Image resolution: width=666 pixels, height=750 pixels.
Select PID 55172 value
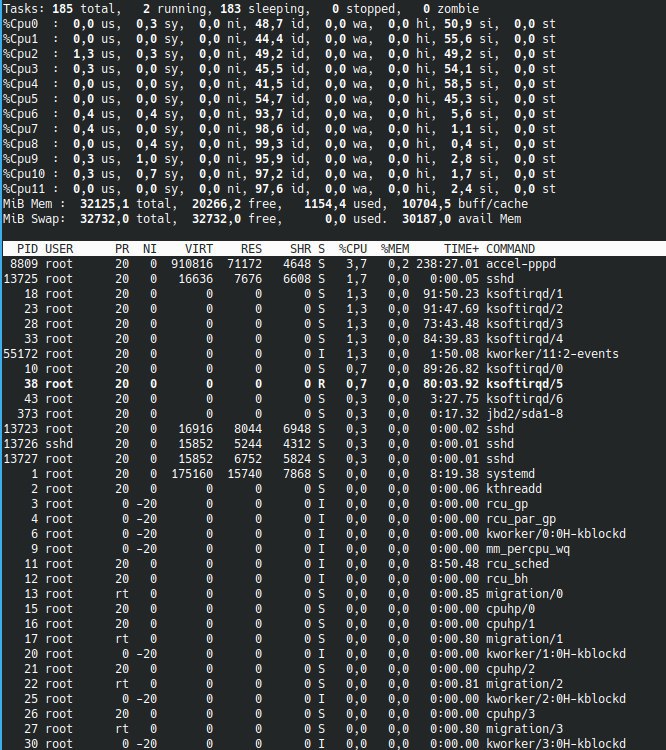(21, 353)
